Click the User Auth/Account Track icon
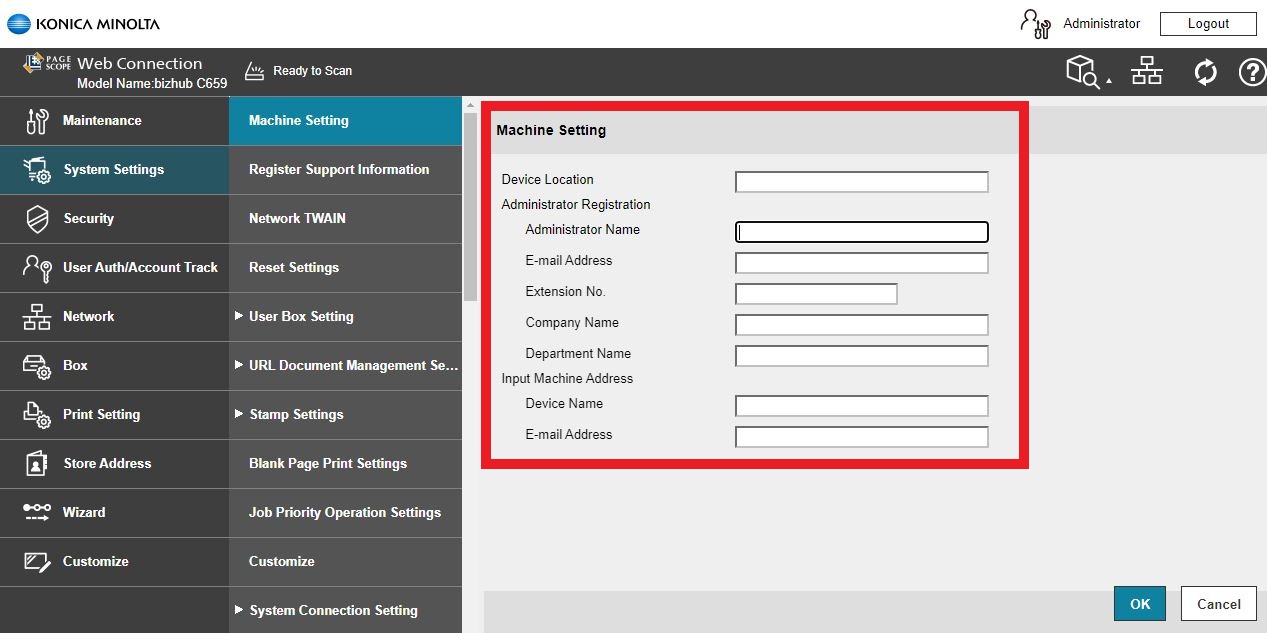 coord(37,268)
